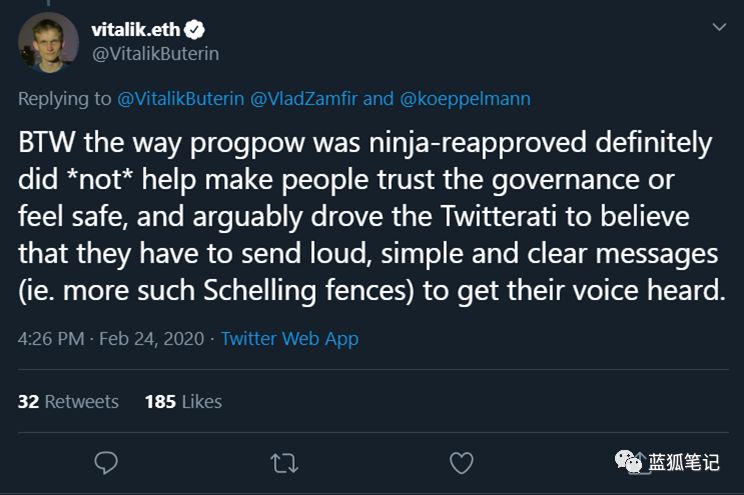Image resolution: width=744 pixels, height=495 pixels.
Task: View the 185 Likes list
Action: click(x=183, y=401)
